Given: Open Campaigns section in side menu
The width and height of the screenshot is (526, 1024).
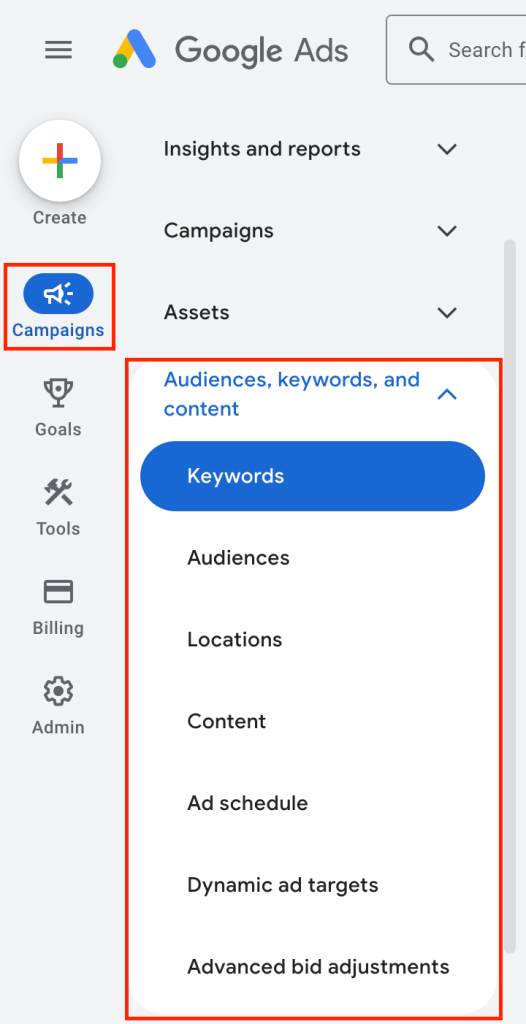Looking at the screenshot, I should pyautogui.click(x=218, y=231).
